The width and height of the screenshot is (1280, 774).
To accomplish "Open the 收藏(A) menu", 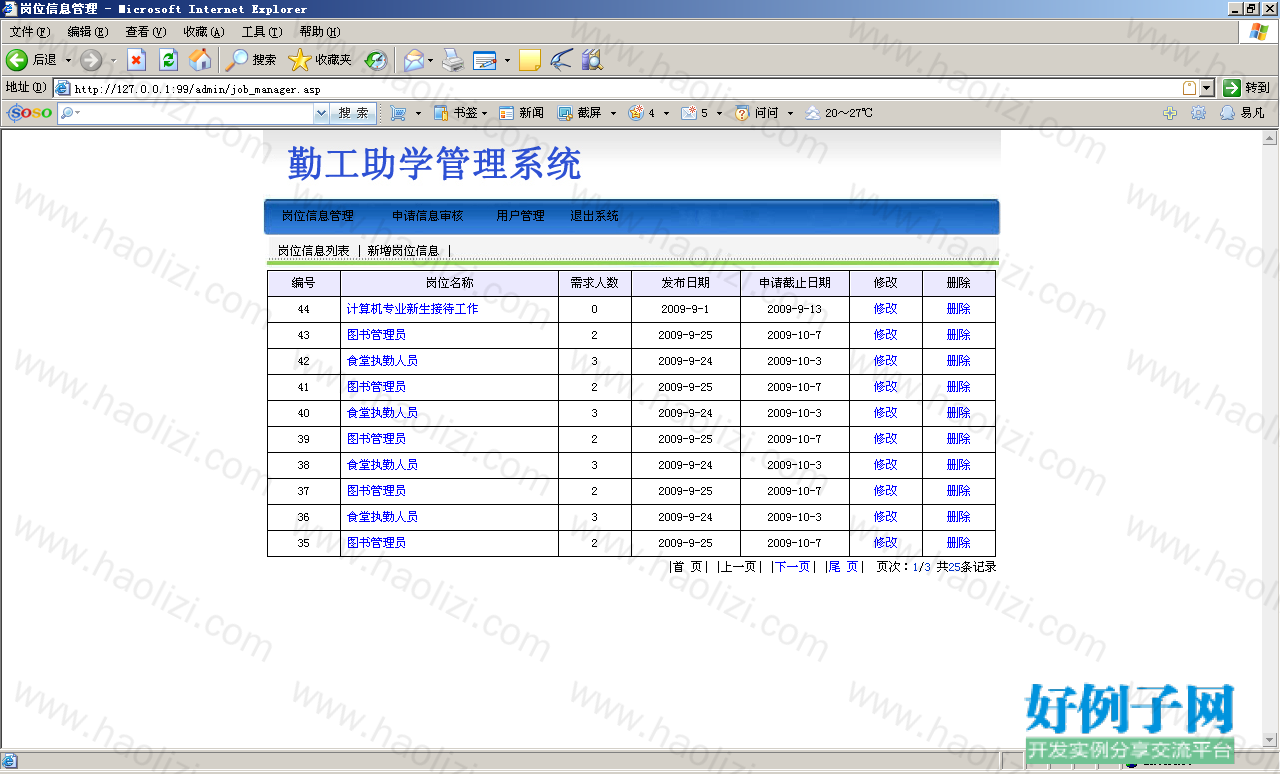I will (204, 32).
